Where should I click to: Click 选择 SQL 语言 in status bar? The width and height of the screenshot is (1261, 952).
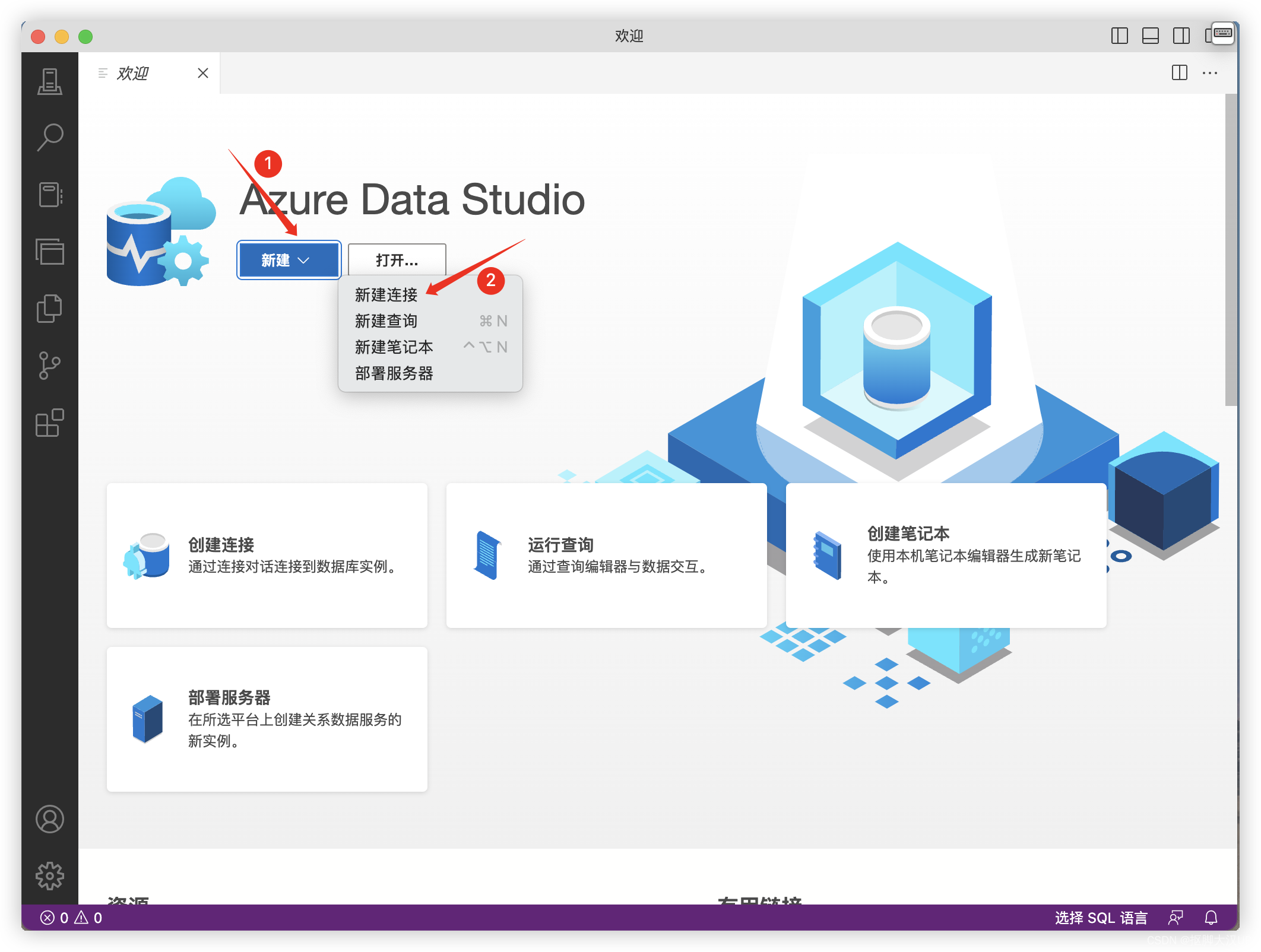(x=1101, y=918)
